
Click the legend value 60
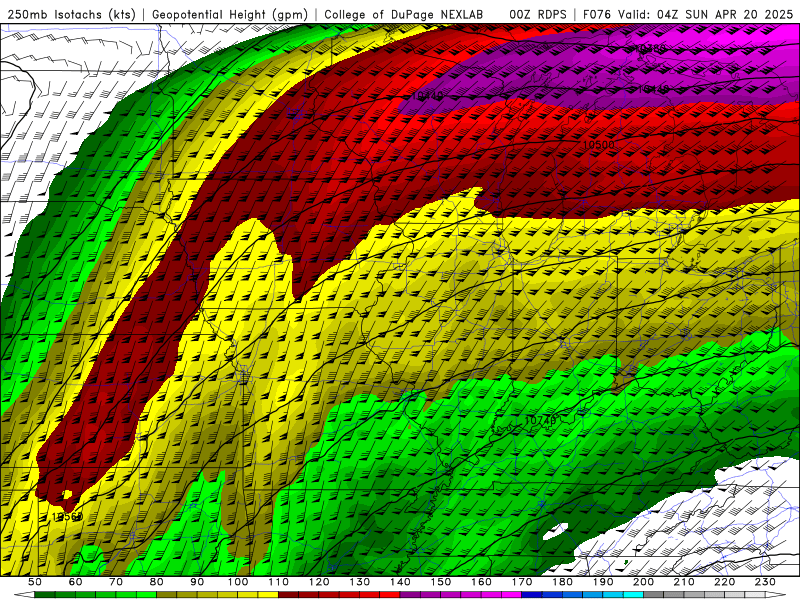point(76,582)
